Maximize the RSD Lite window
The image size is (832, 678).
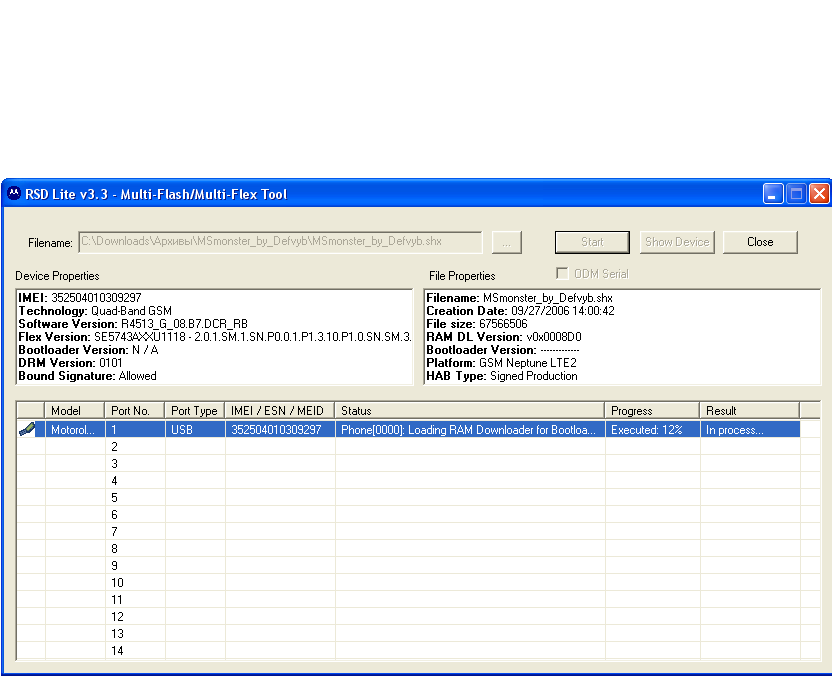pyautogui.click(x=796, y=194)
